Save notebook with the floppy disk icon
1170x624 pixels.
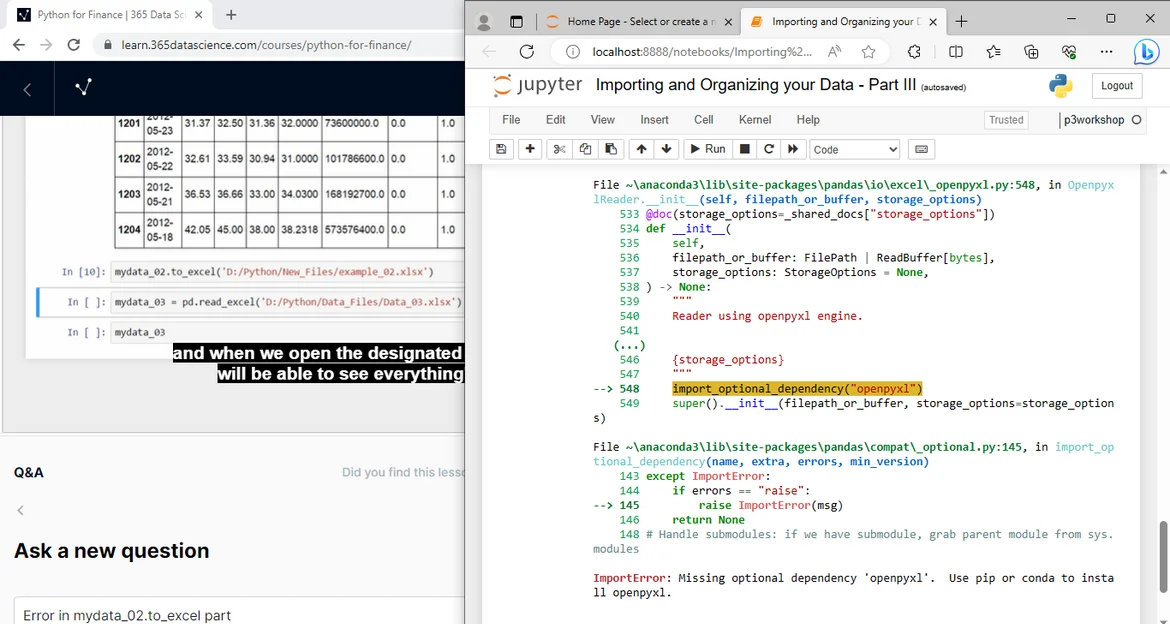(502, 149)
